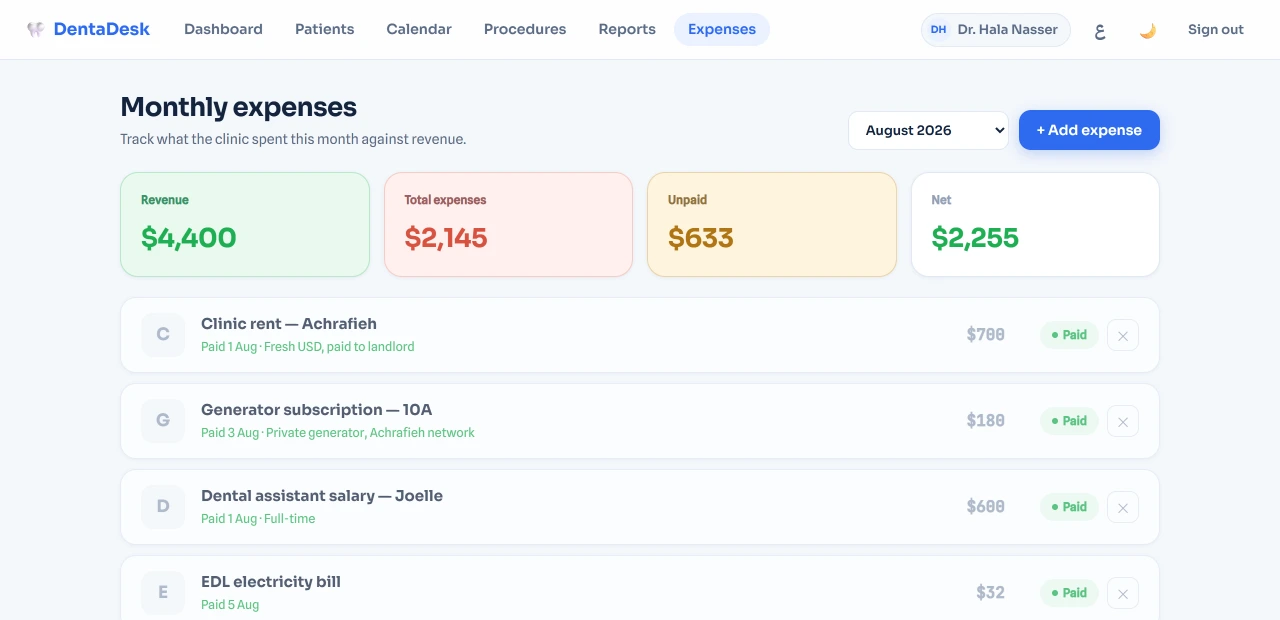Click the D avatar on Dental assistant row

coord(163,507)
